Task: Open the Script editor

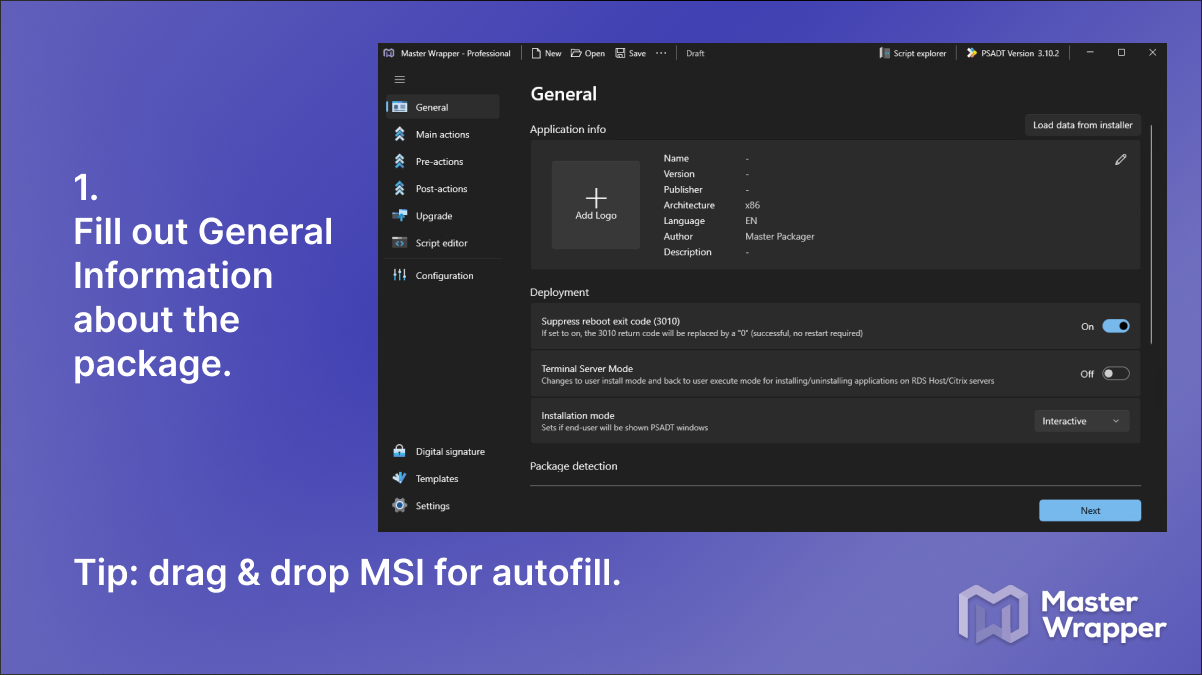Action: pos(442,243)
